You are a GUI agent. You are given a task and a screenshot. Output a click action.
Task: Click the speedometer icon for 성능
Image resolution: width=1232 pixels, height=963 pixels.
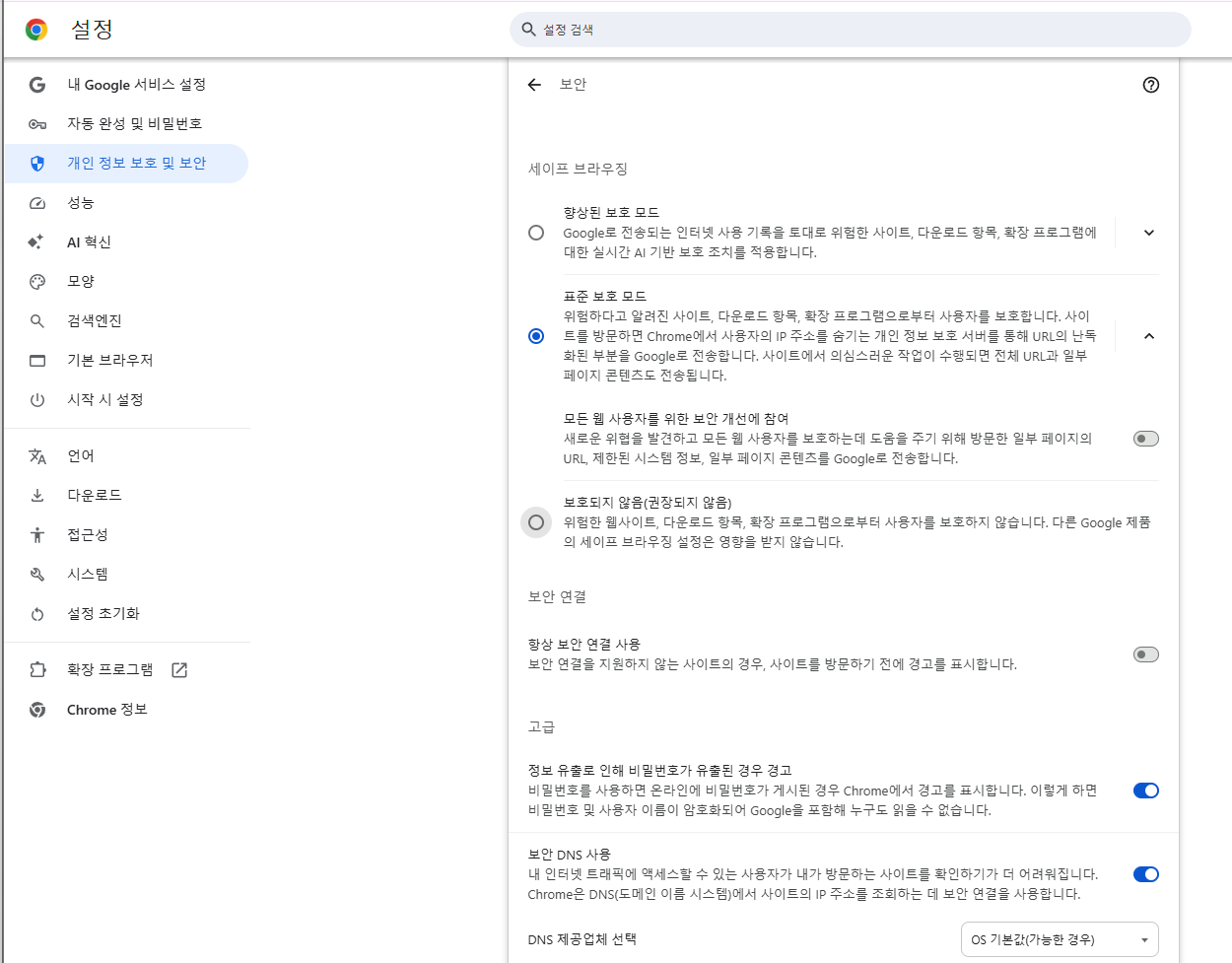[x=37, y=203]
